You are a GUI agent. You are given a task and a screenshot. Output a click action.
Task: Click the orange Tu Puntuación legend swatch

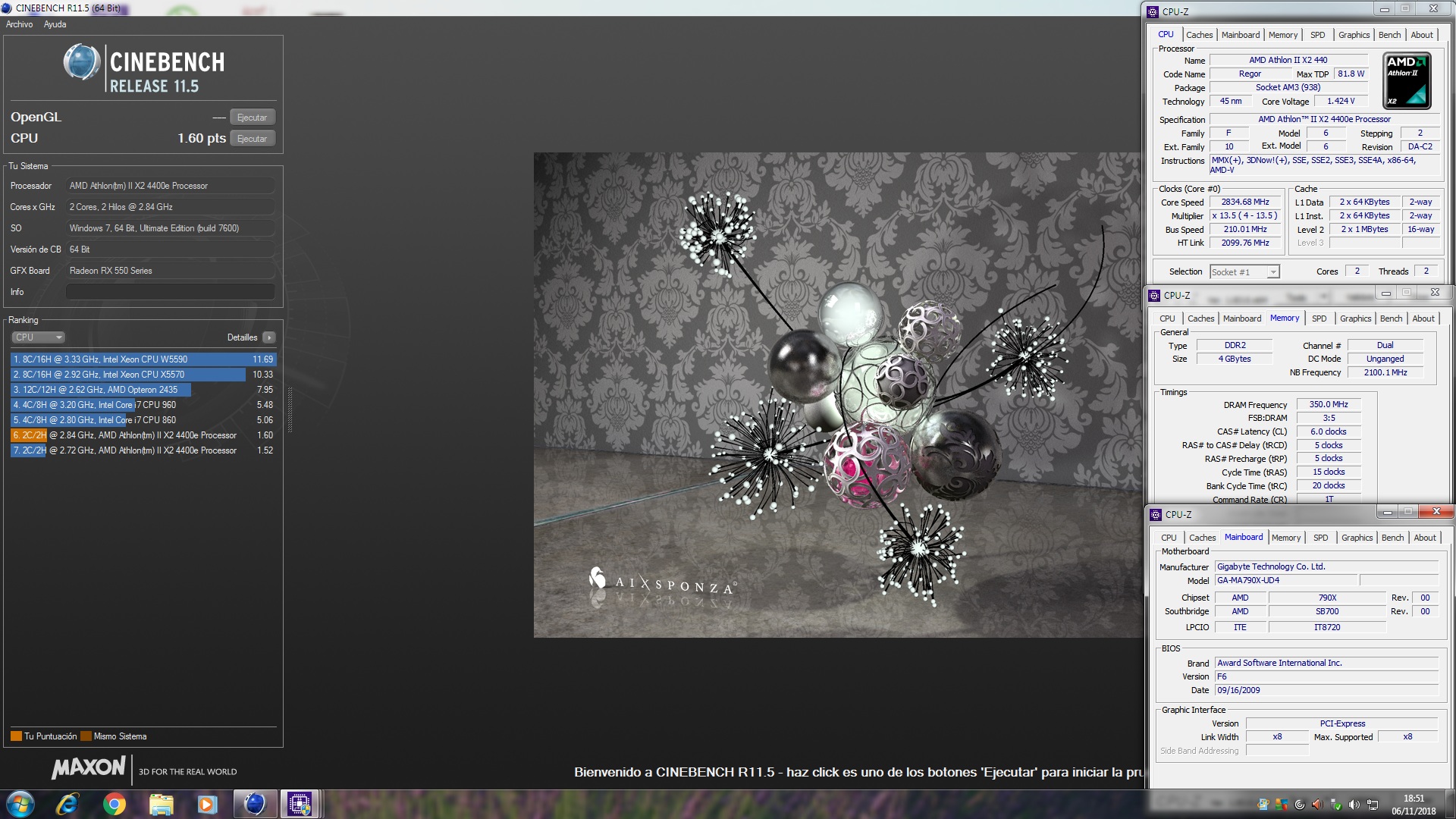(x=16, y=736)
